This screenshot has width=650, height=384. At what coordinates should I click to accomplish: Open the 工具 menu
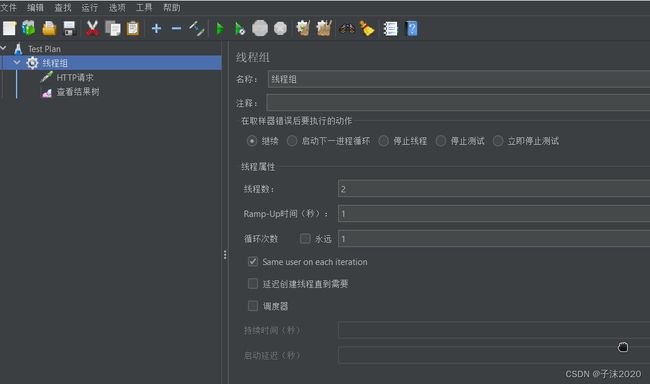144,7
